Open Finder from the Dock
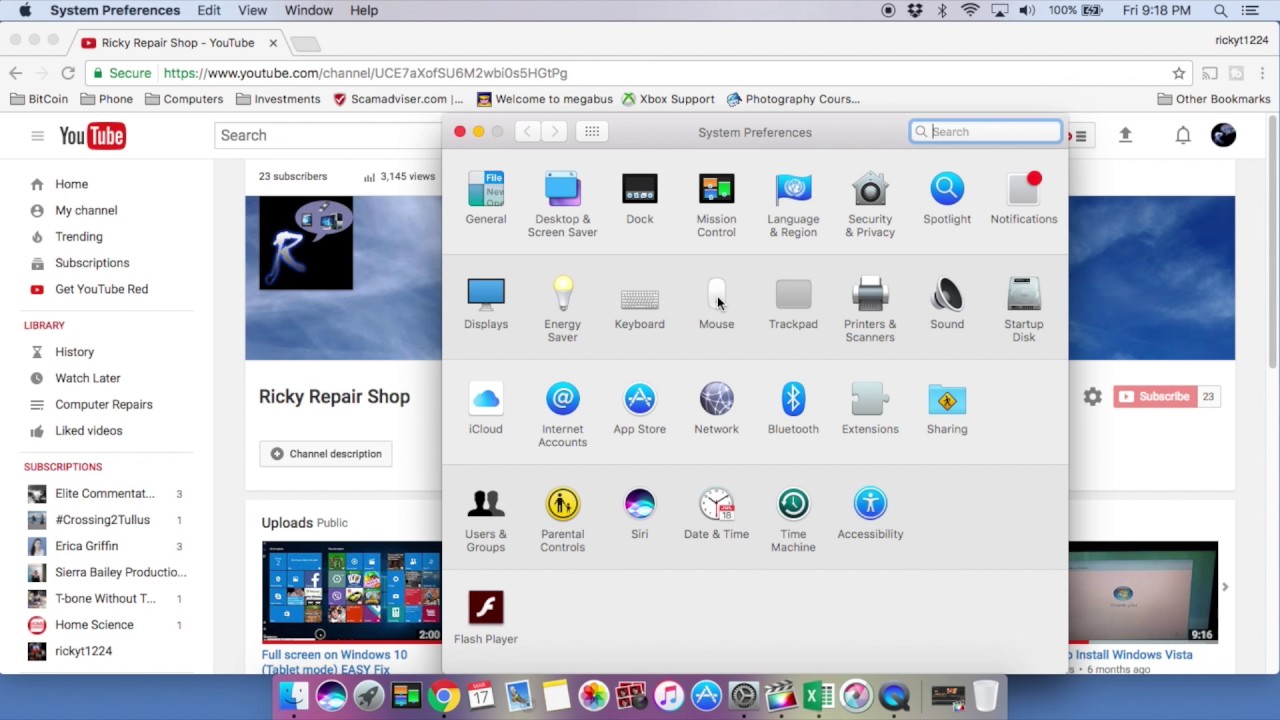This screenshot has width=1280, height=720. 293,695
